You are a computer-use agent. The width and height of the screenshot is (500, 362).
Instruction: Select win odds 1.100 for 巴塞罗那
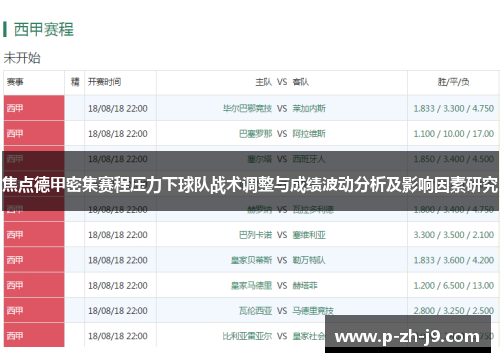424,134
